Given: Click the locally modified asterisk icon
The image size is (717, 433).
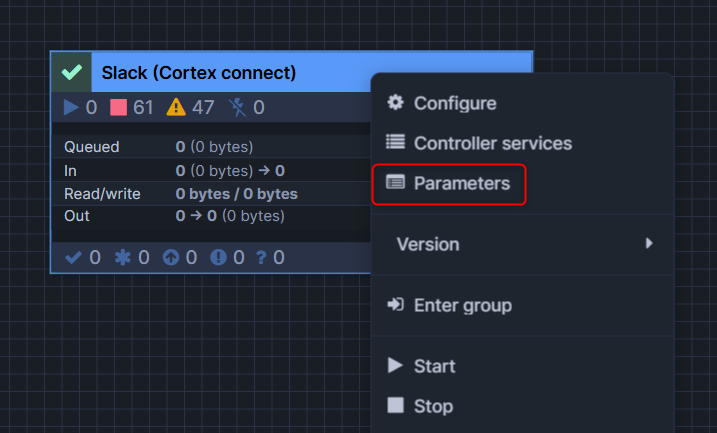Looking at the screenshot, I should coord(122,257).
